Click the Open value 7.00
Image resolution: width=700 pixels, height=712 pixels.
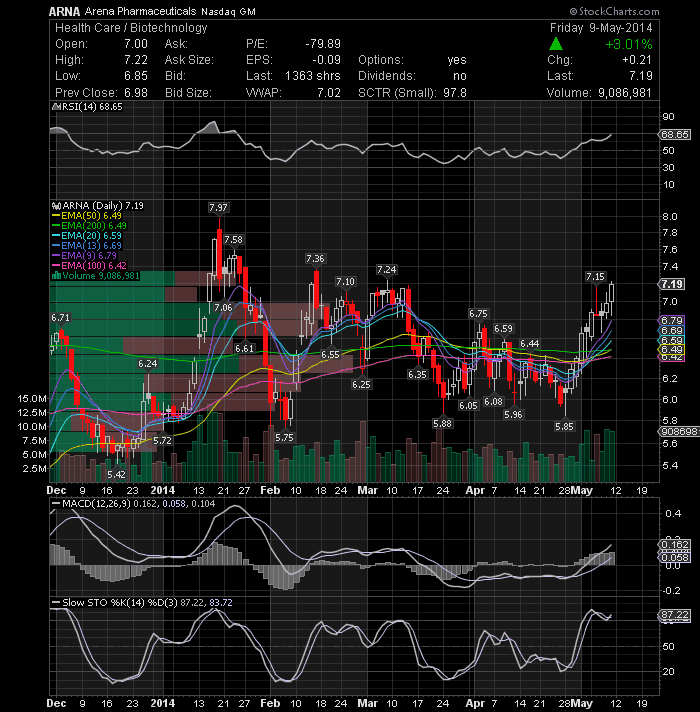[x=136, y=44]
